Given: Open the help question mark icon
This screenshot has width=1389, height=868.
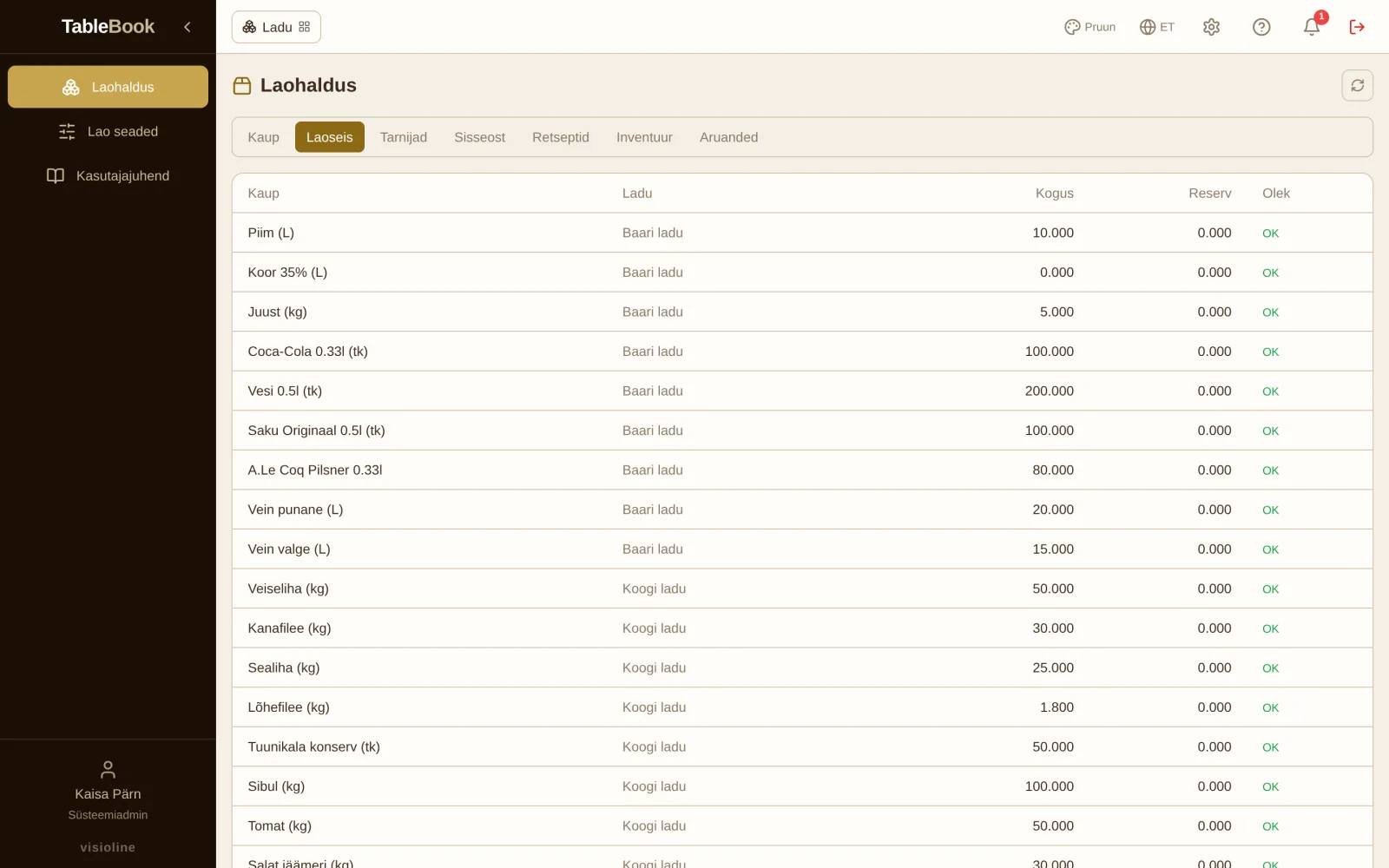Looking at the screenshot, I should [1261, 27].
